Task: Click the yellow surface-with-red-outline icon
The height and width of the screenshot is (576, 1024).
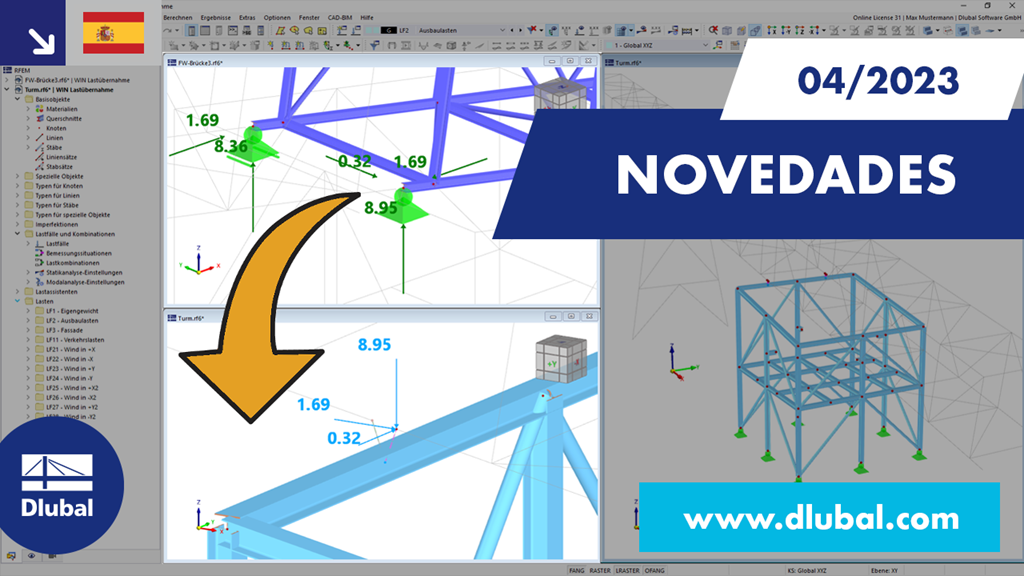Action: (281, 31)
